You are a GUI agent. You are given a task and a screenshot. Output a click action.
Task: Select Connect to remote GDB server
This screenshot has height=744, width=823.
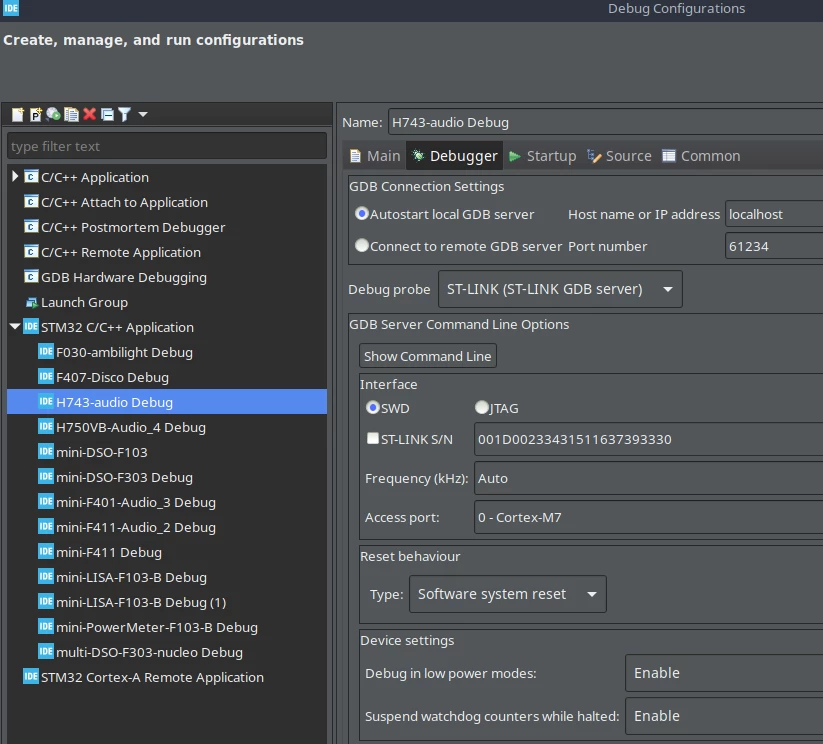coord(362,245)
